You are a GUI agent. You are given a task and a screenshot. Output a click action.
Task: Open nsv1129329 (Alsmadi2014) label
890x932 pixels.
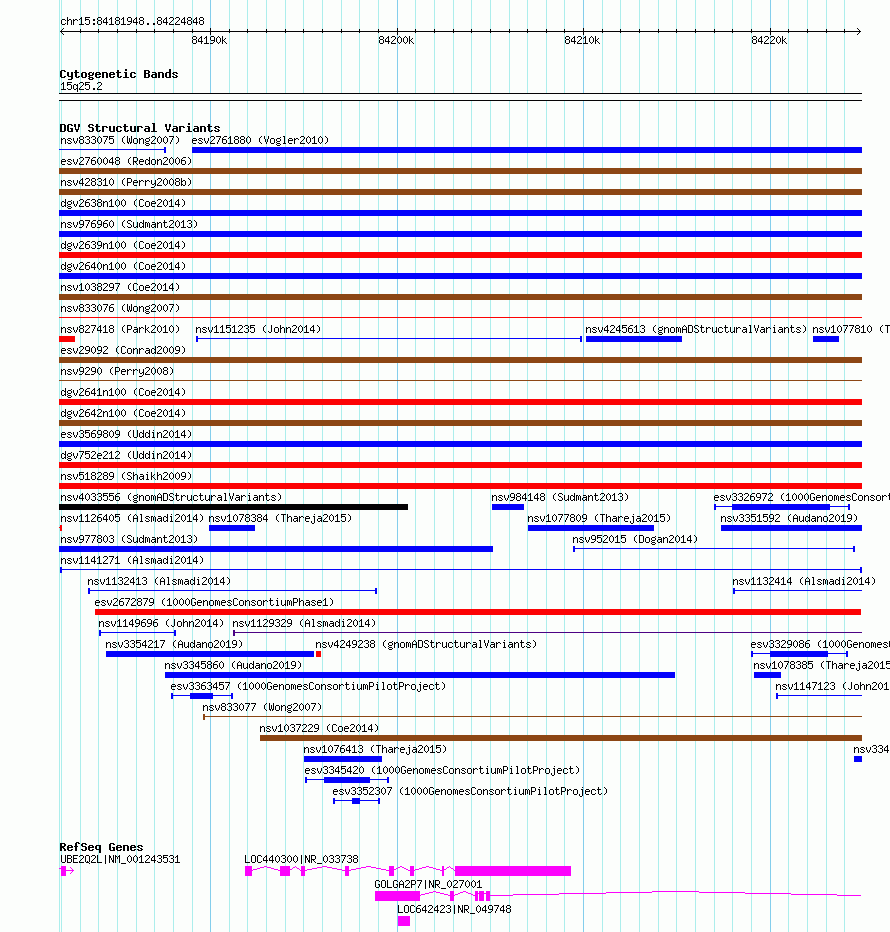coord(304,623)
